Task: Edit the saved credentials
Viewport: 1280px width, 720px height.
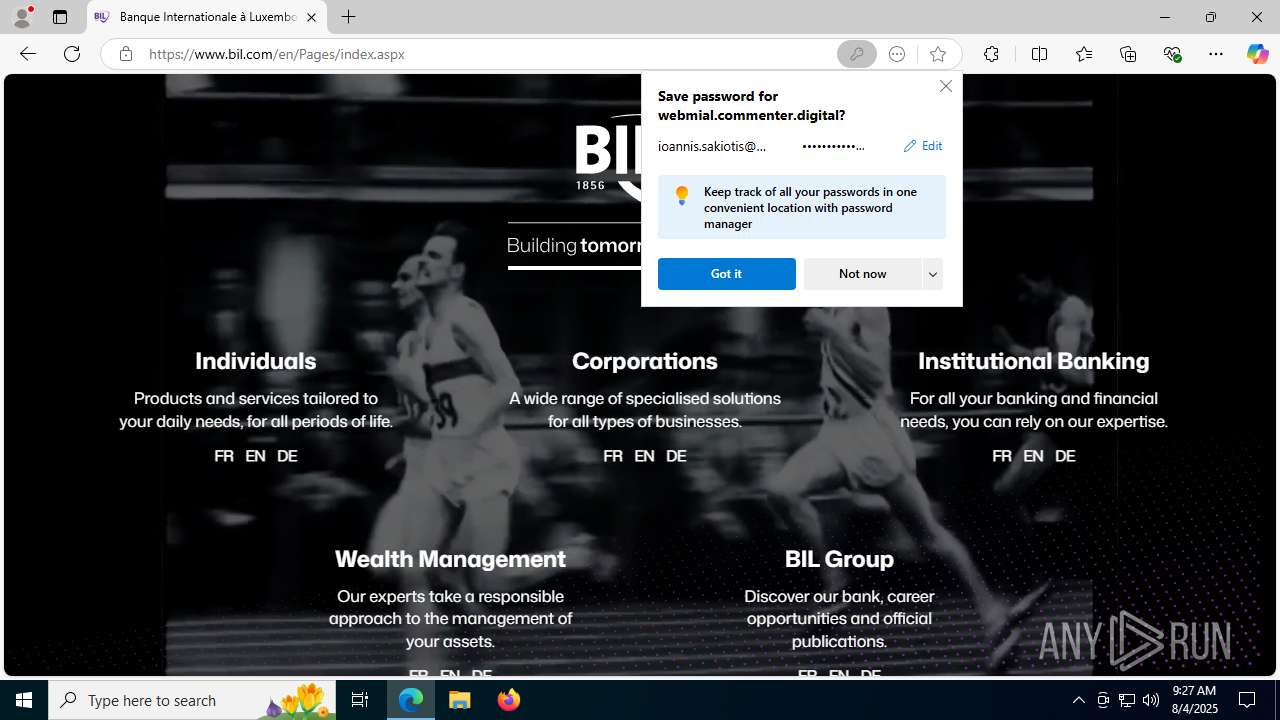Action: [923, 146]
